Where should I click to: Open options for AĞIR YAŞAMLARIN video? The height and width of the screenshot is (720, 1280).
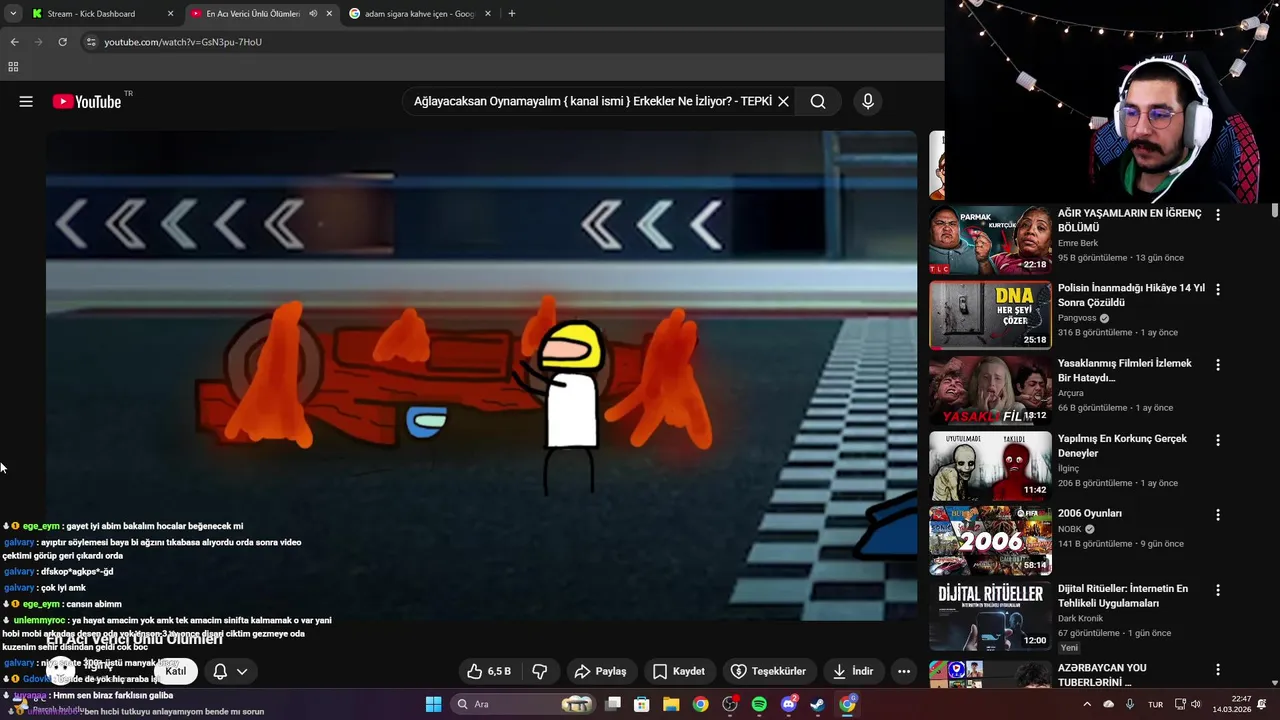pyautogui.click(x=1217, y=214)
